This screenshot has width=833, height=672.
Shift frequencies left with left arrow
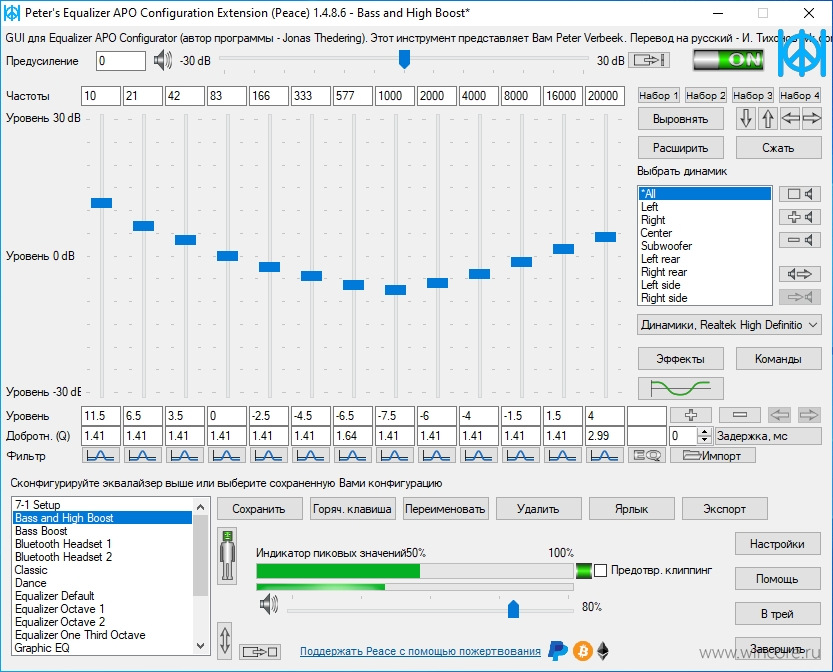pos(790,118)
